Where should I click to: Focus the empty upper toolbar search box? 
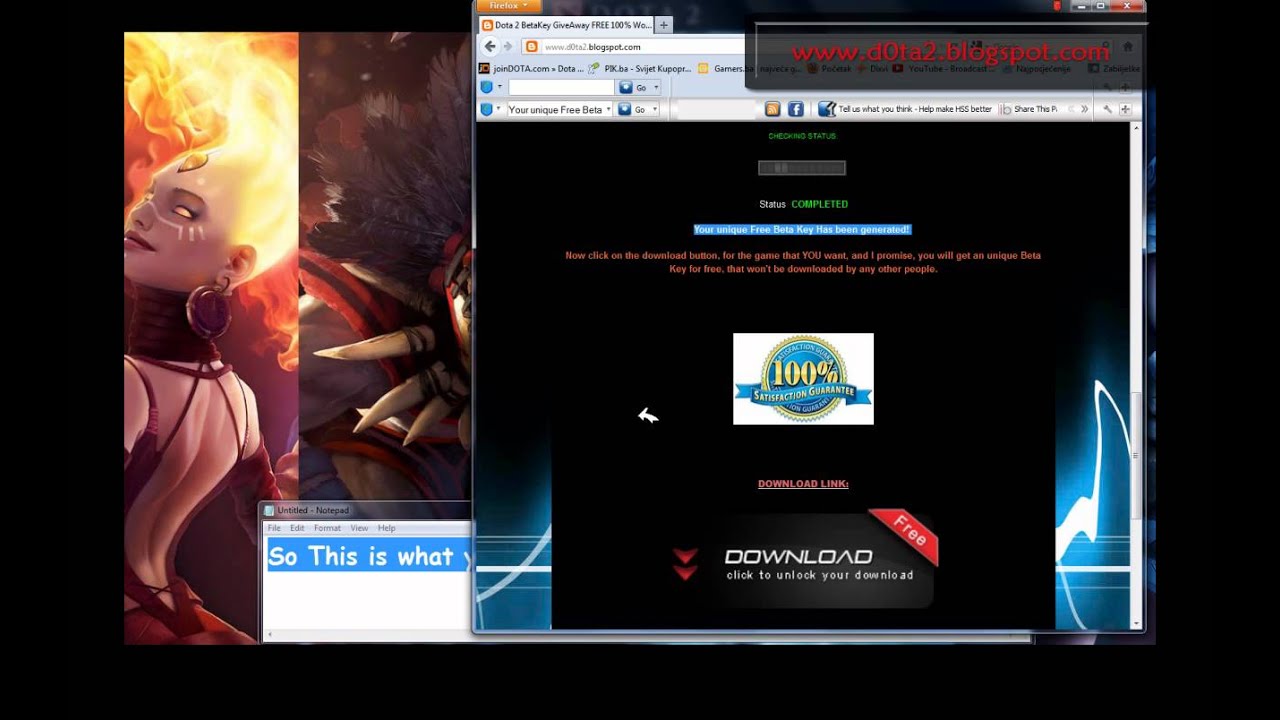click(x=560, y=87)
